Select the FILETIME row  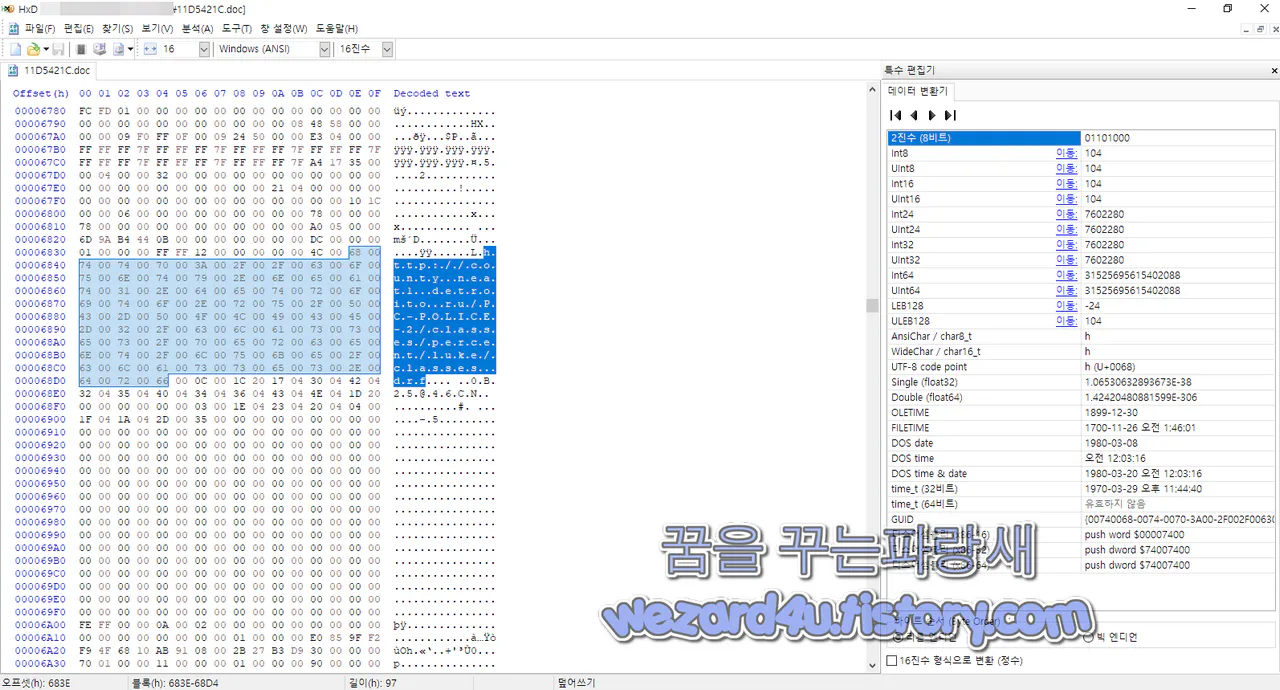coord(1082,428)
